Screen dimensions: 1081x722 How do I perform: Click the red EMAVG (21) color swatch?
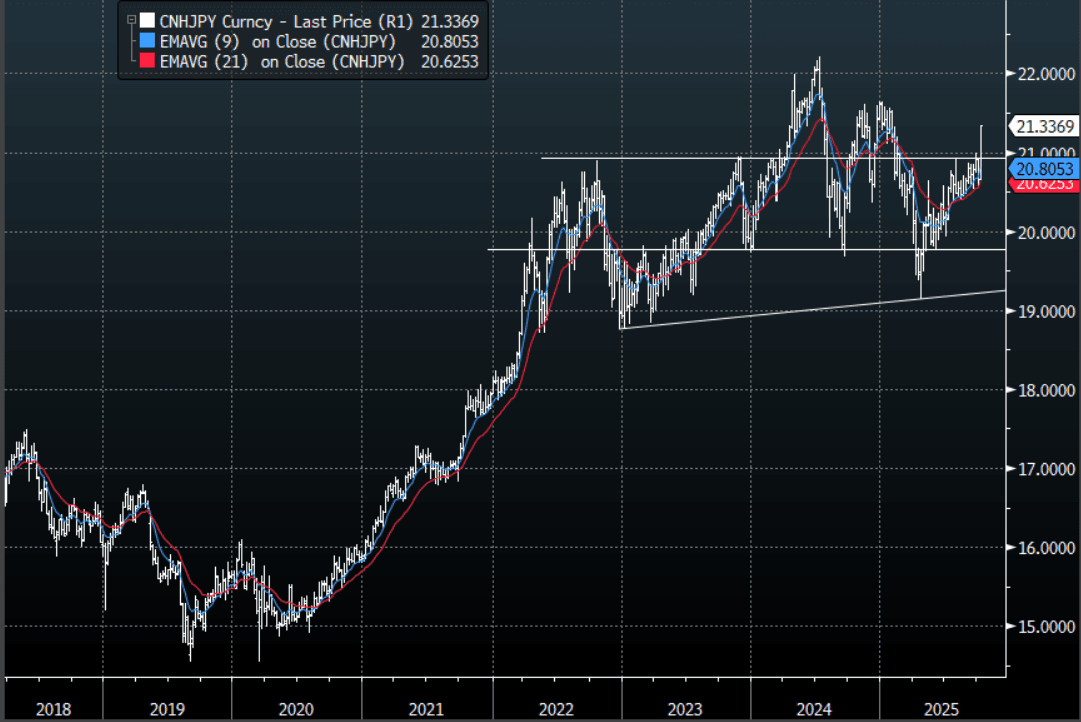click(x=147, y=61)
